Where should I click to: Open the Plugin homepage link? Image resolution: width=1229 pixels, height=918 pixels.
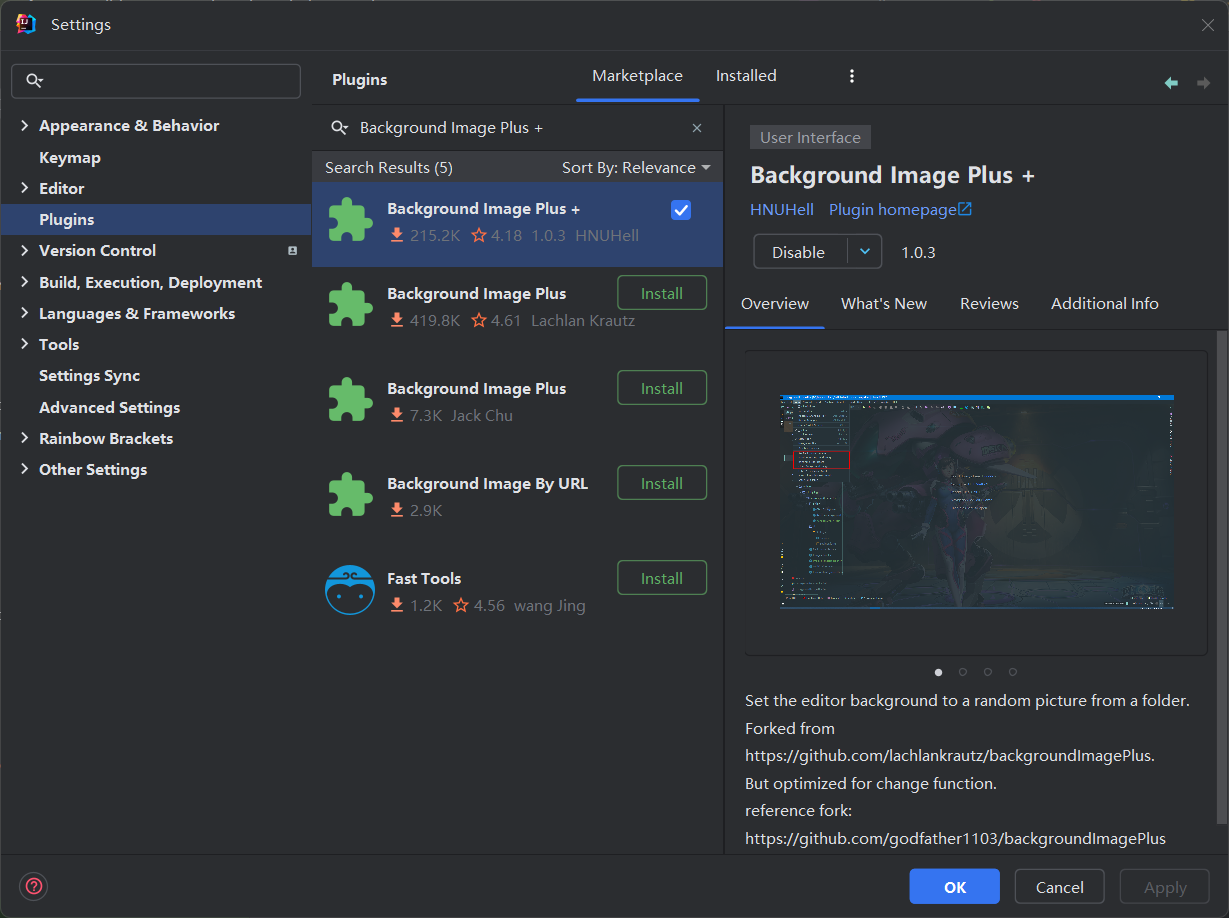tap(893, 210)
